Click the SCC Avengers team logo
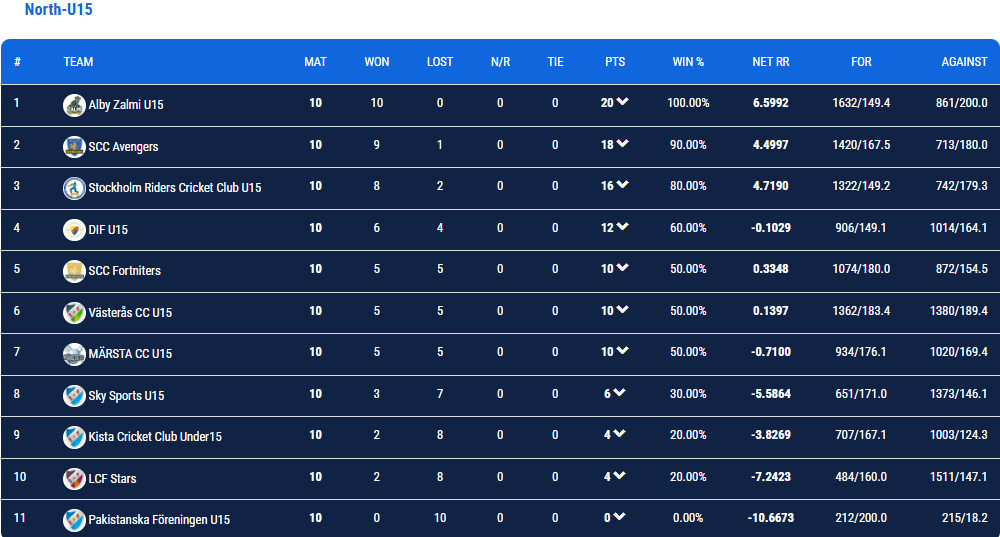This screenshot has width=1000, height=537. coord(74,147)
